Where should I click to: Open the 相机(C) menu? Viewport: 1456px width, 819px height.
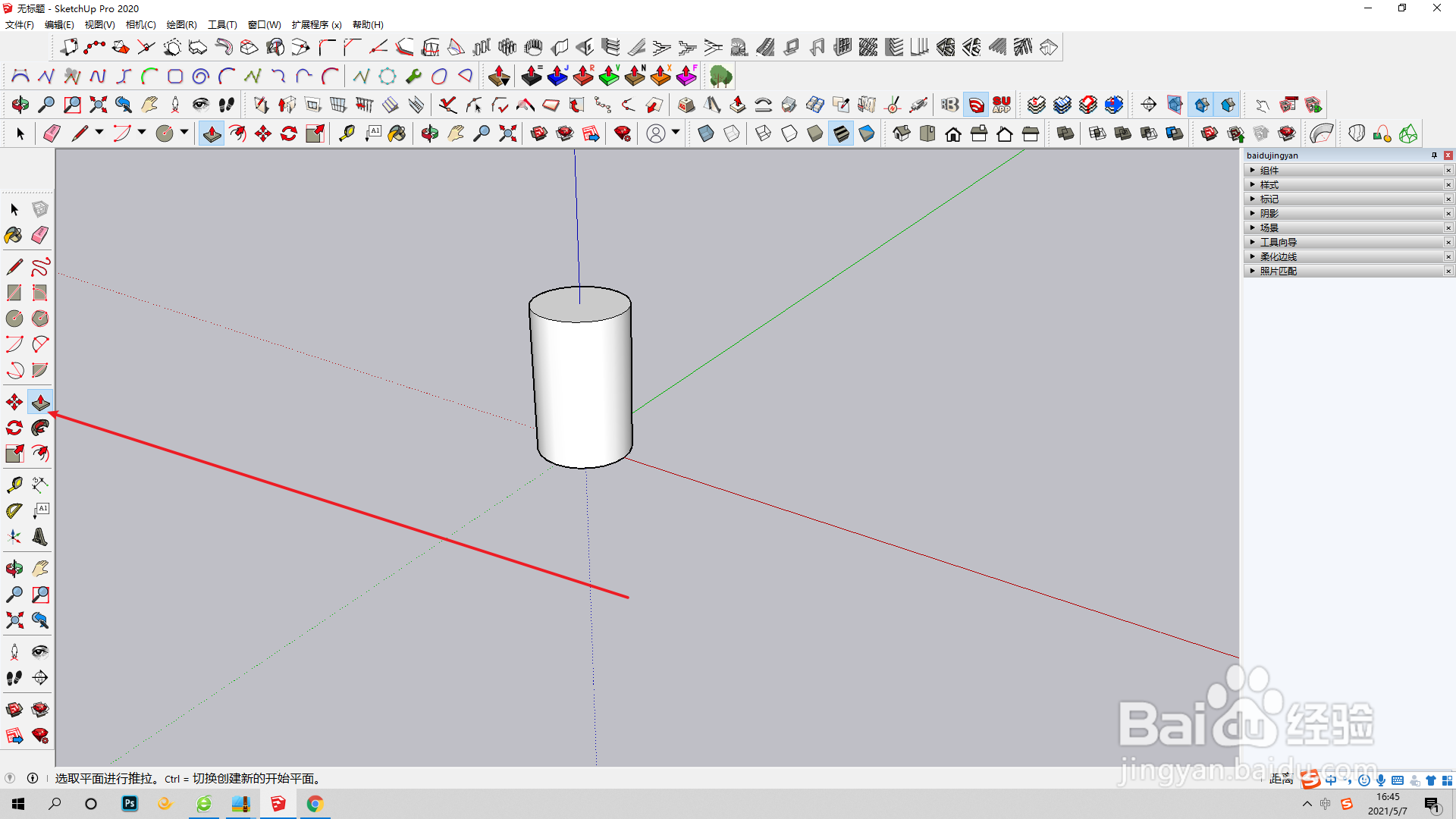coord(140,25)
